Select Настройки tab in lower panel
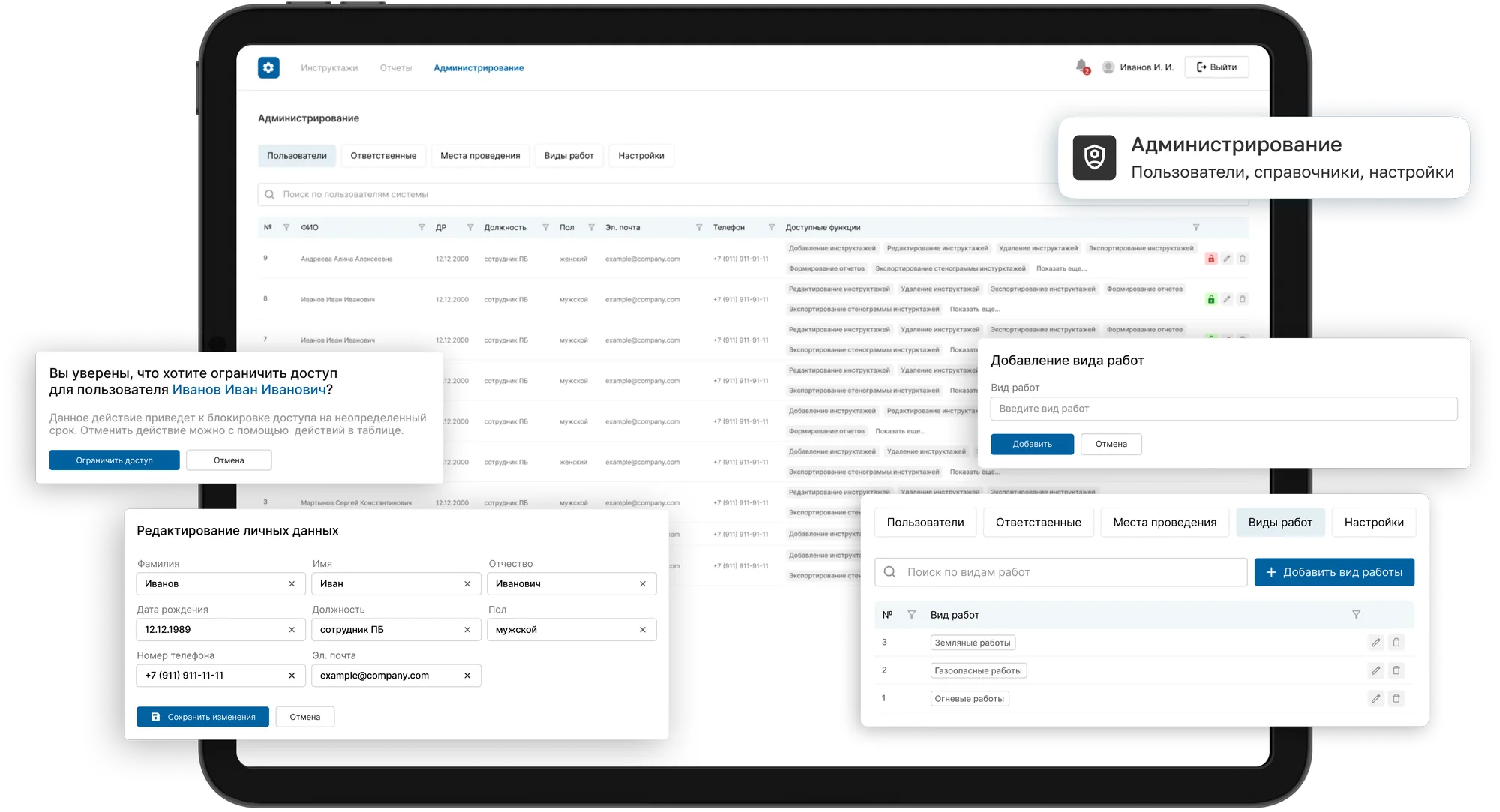This screenshot has width=1500, height=812. (1374, 523)
